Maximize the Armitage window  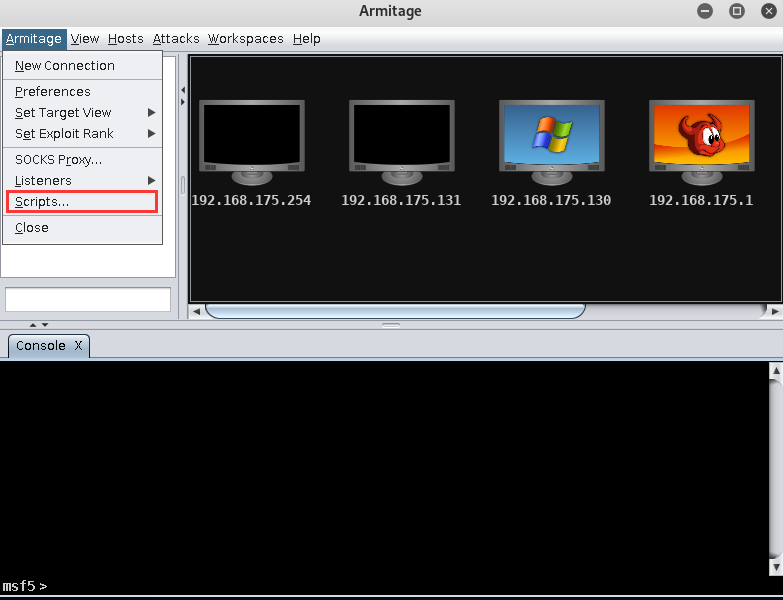tap(737, 11)
